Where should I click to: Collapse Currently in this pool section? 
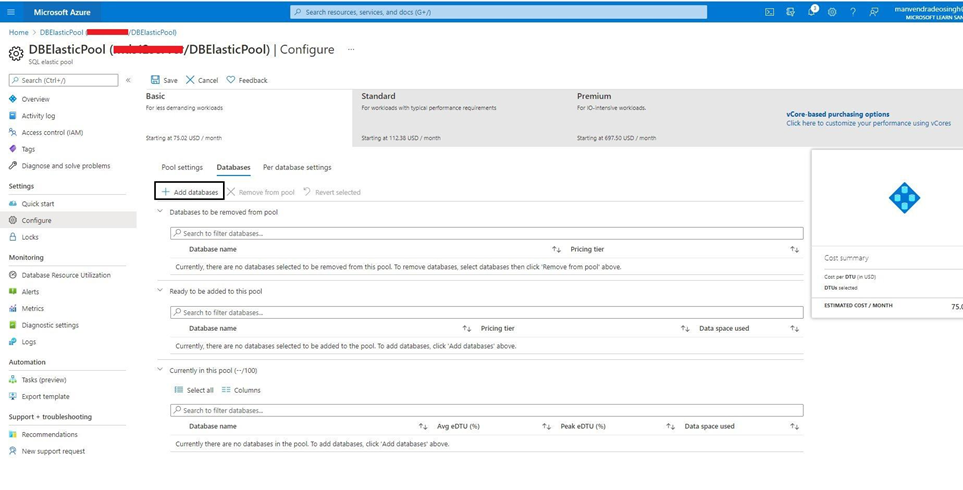tap(160, 370)
